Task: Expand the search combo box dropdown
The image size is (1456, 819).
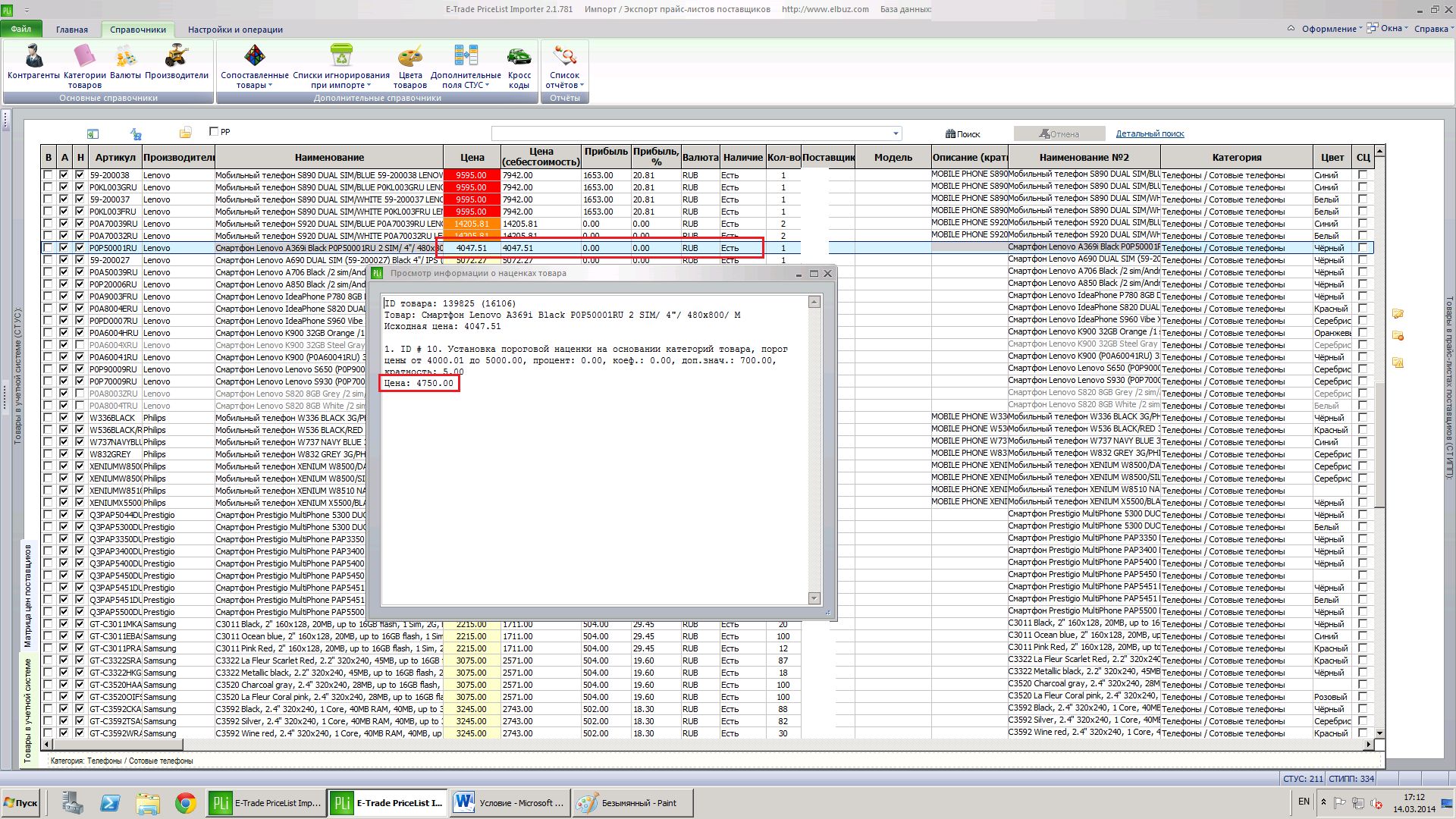Action: point(896,133)
